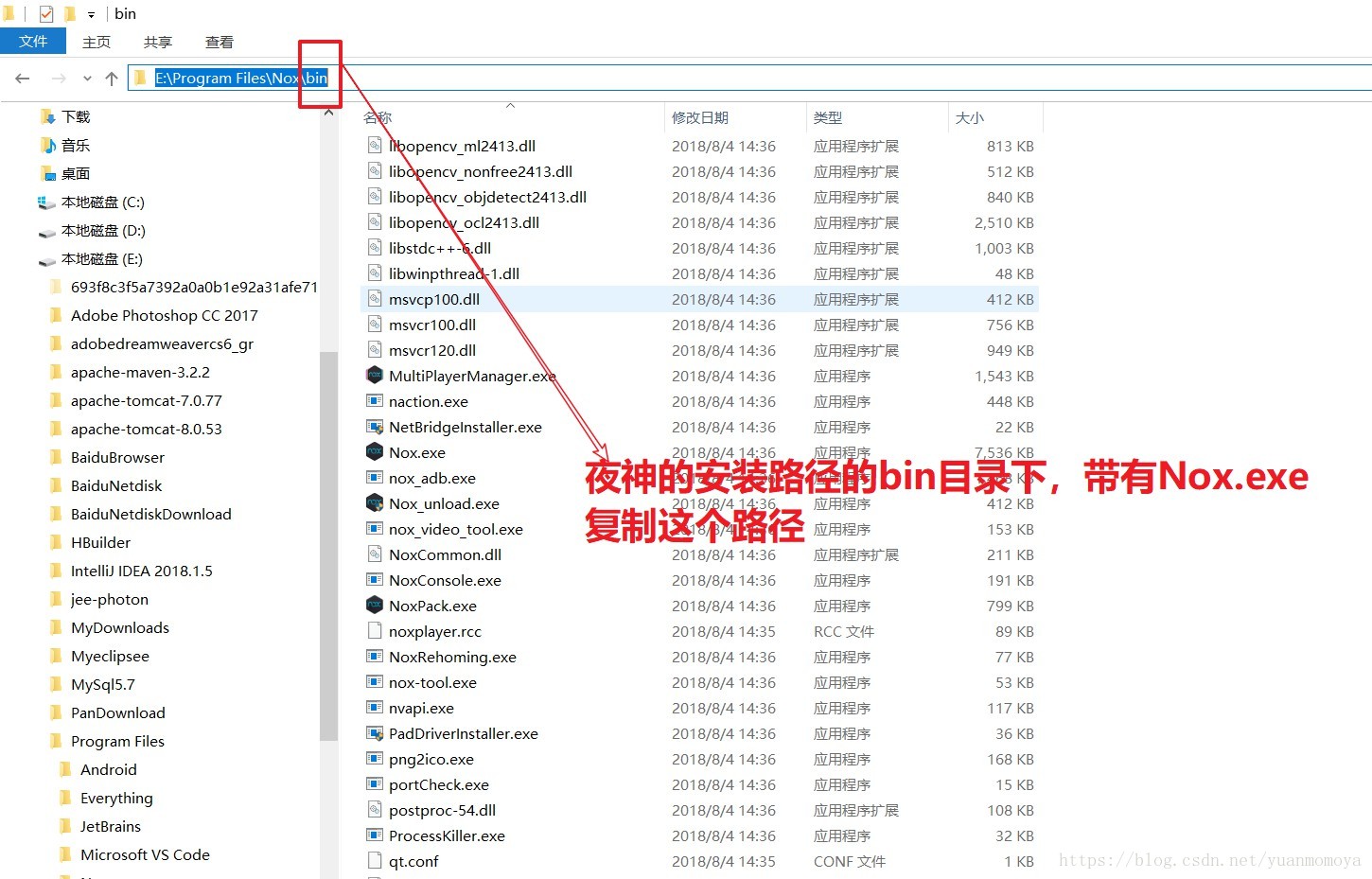Screen dimensions: 1372x879
Task: Open the 主页 ribbon tab
Action: [97, 42]
